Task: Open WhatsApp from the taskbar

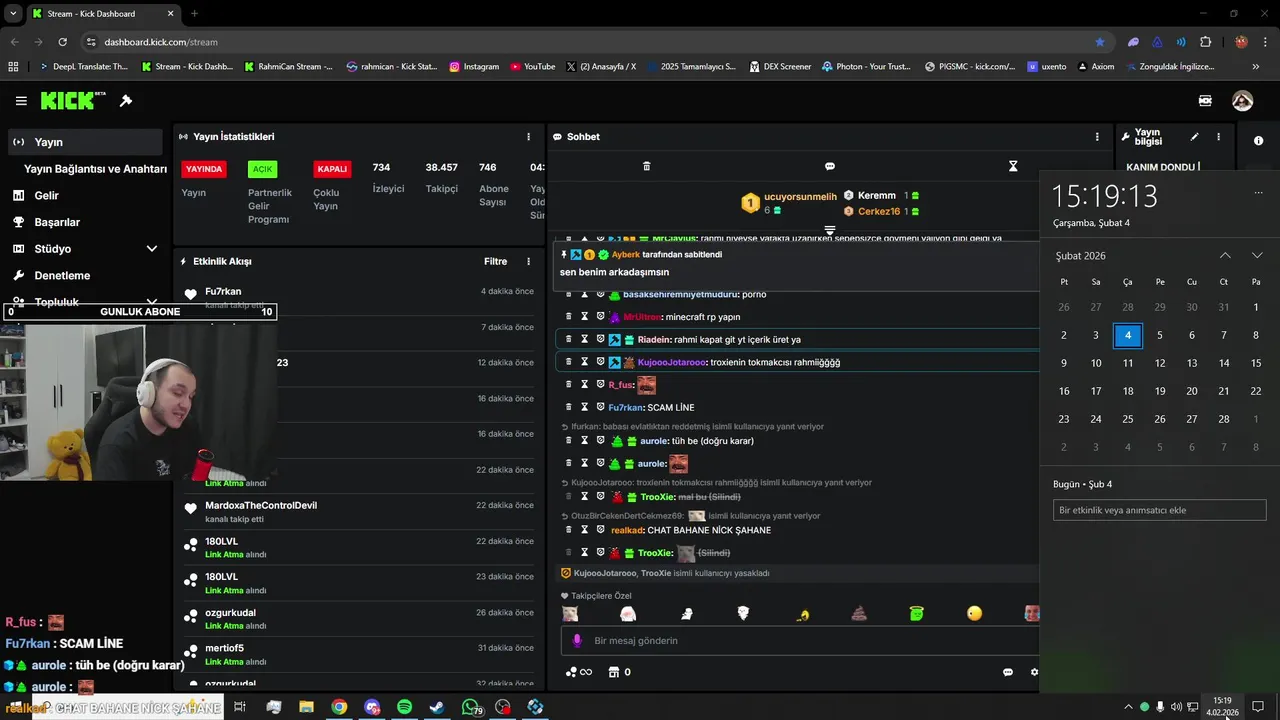Action: [470, 707]
